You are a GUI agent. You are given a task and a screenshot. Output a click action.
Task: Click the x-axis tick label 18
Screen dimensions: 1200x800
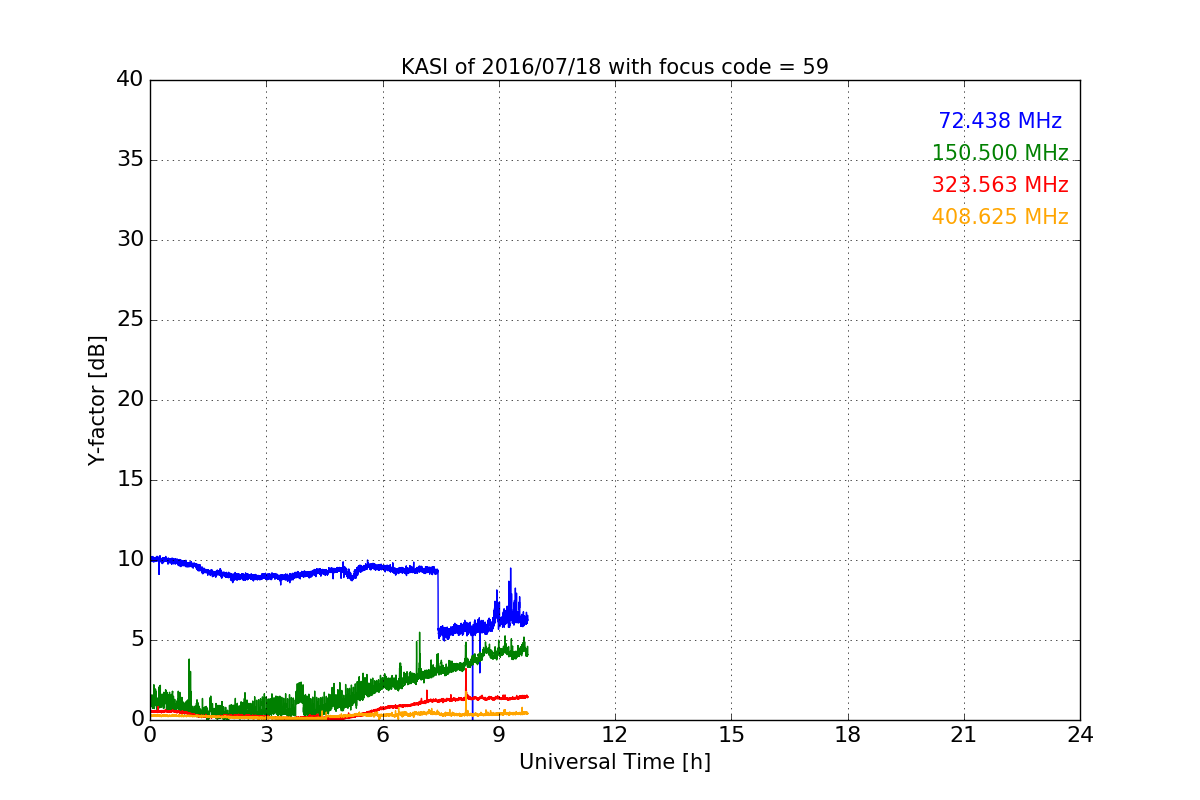click(x=847, y=735)
